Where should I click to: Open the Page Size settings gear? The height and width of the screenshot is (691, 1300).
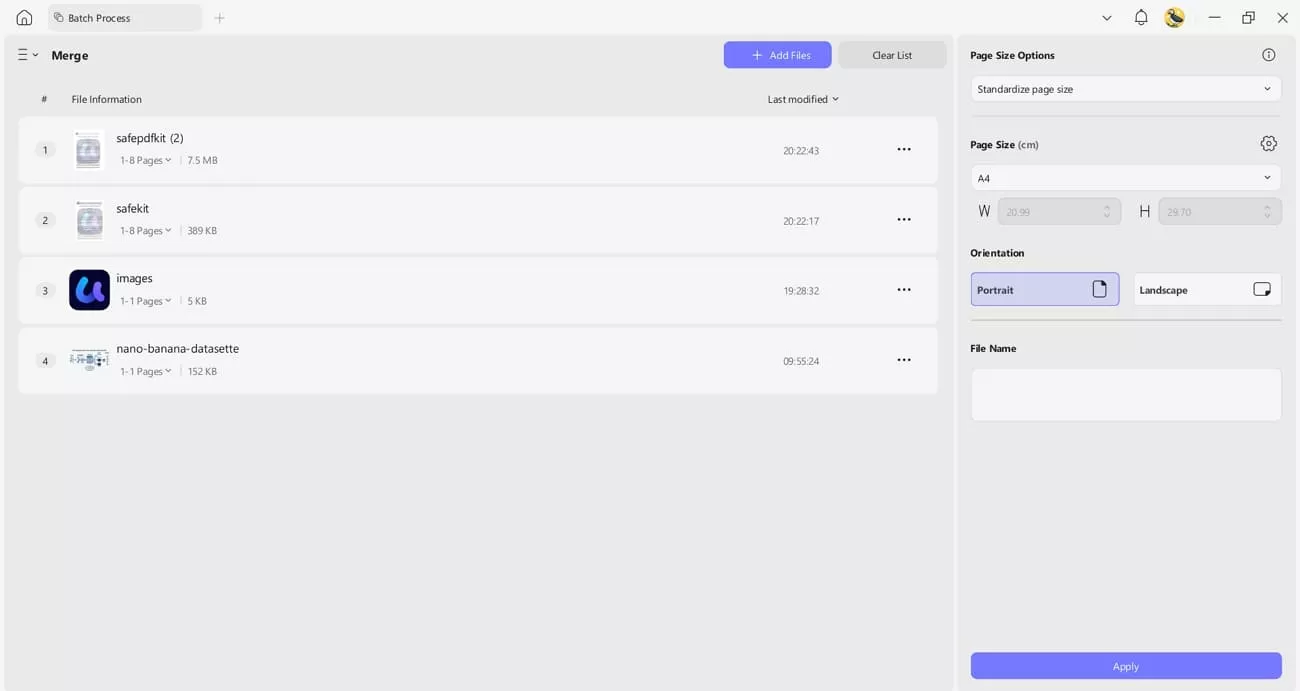coord(1268,143)
